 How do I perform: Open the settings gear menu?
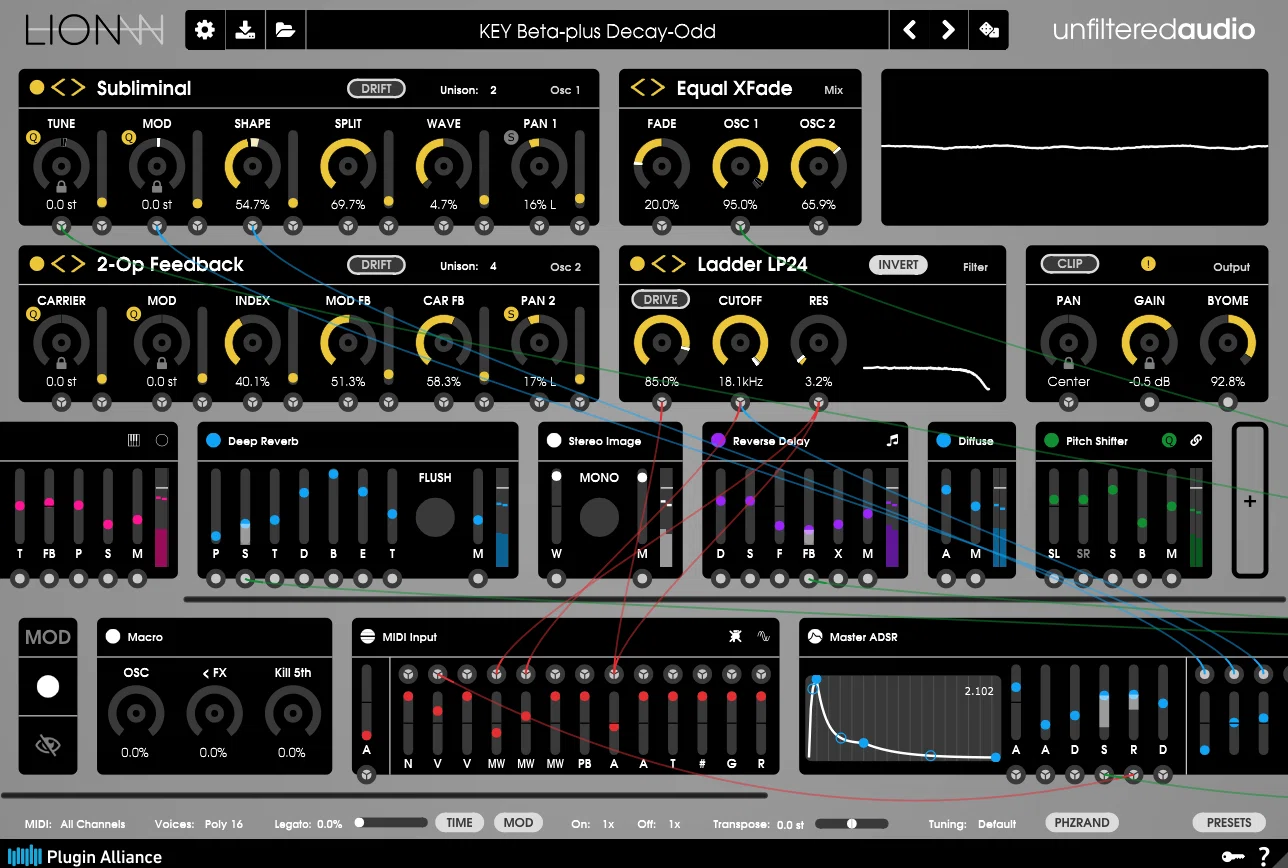click(x=205, y=30)
